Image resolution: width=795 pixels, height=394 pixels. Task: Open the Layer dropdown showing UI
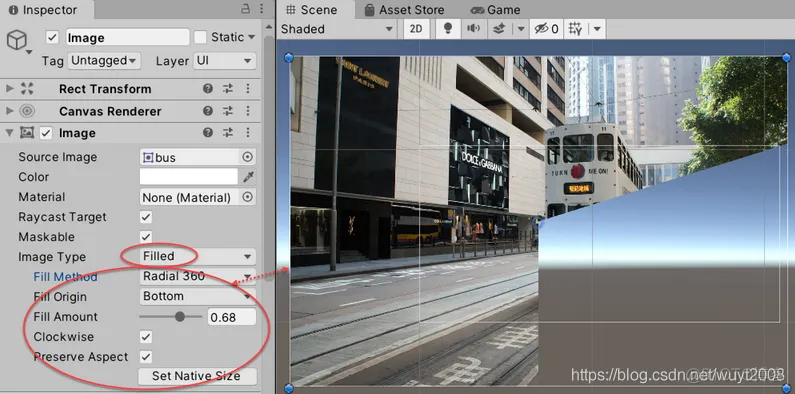coord(224,60)
